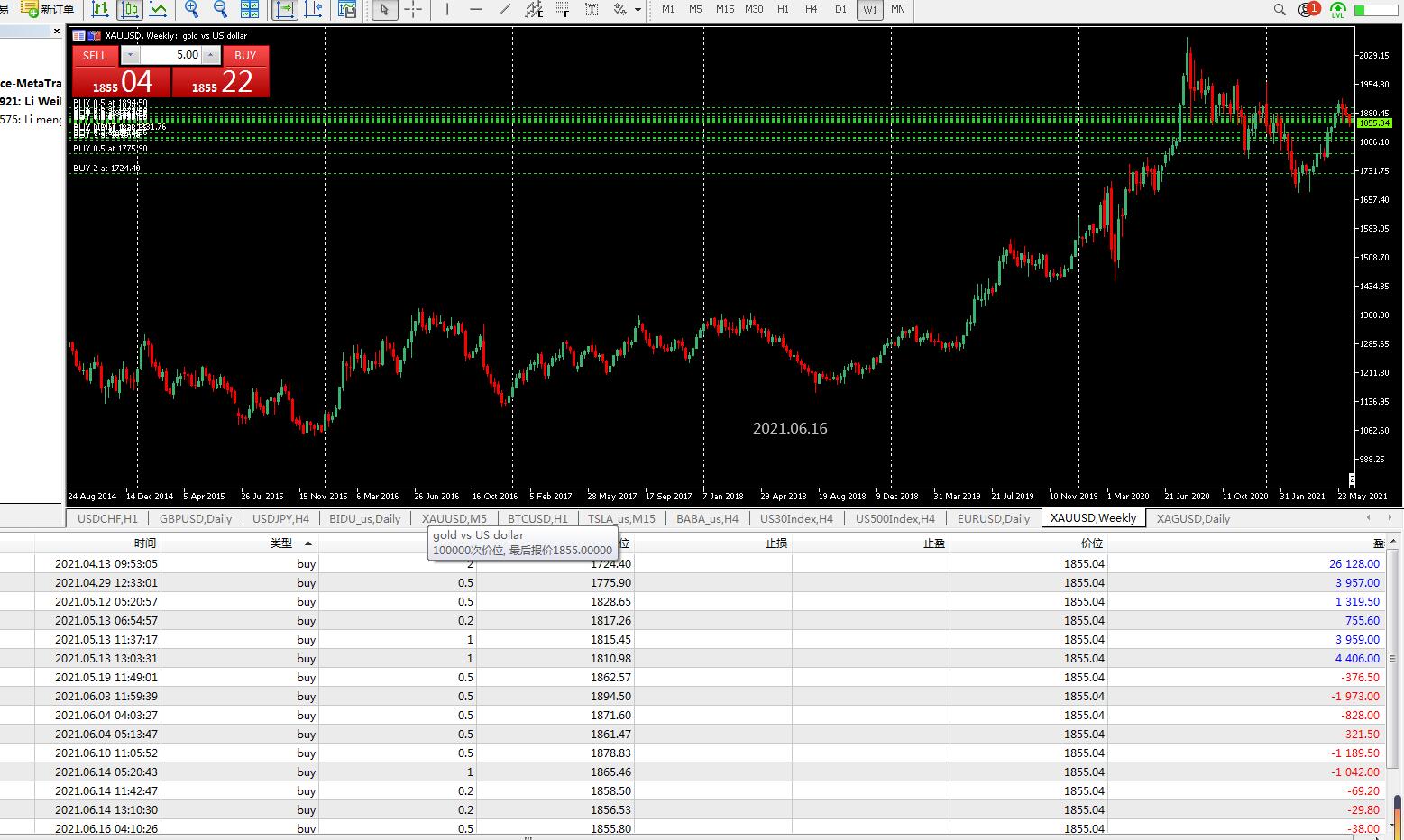Decrease lot volume with down arrow

130,55
